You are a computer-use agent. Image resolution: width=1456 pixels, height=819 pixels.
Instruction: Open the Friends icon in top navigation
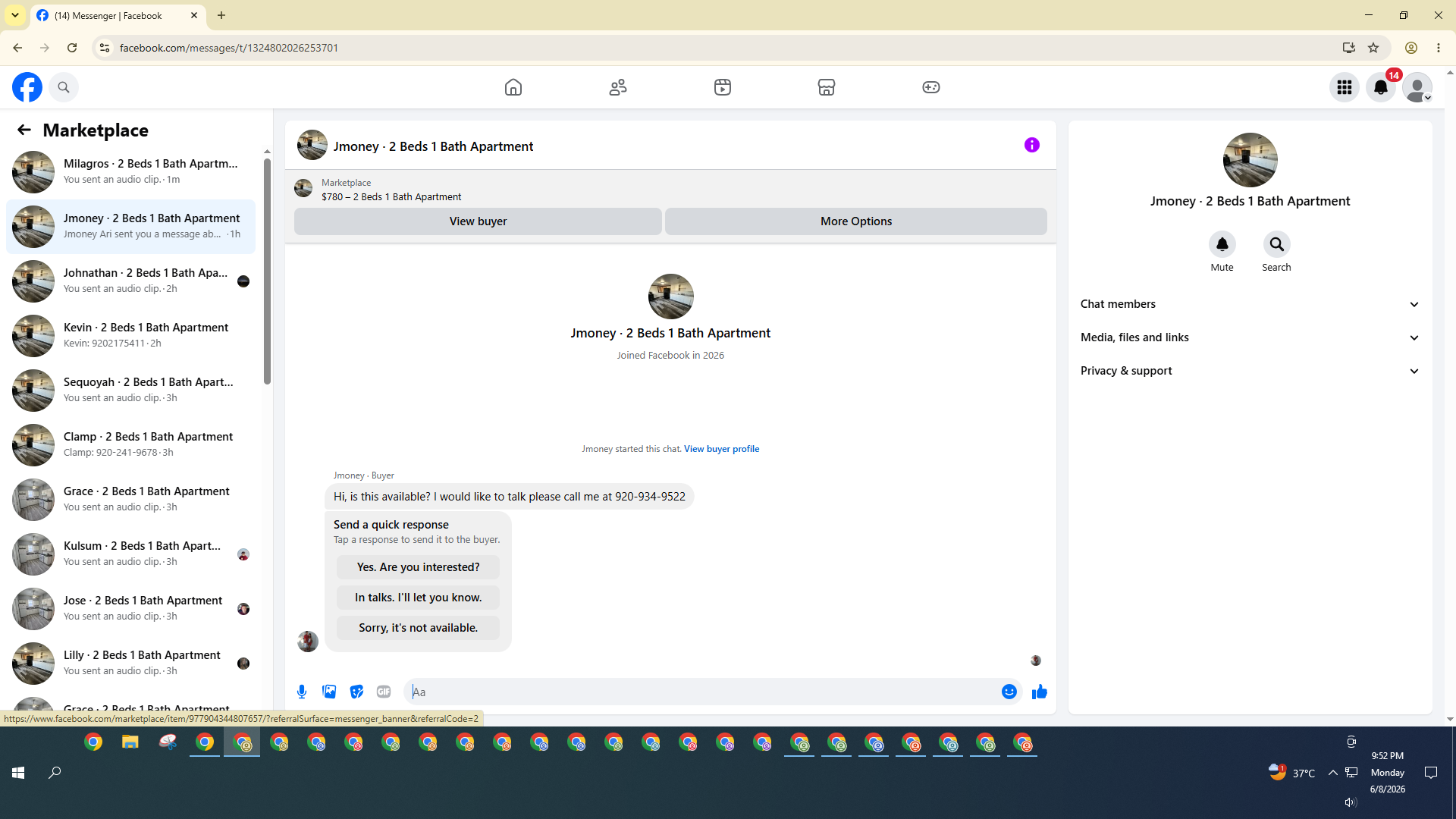coord(618,87)
